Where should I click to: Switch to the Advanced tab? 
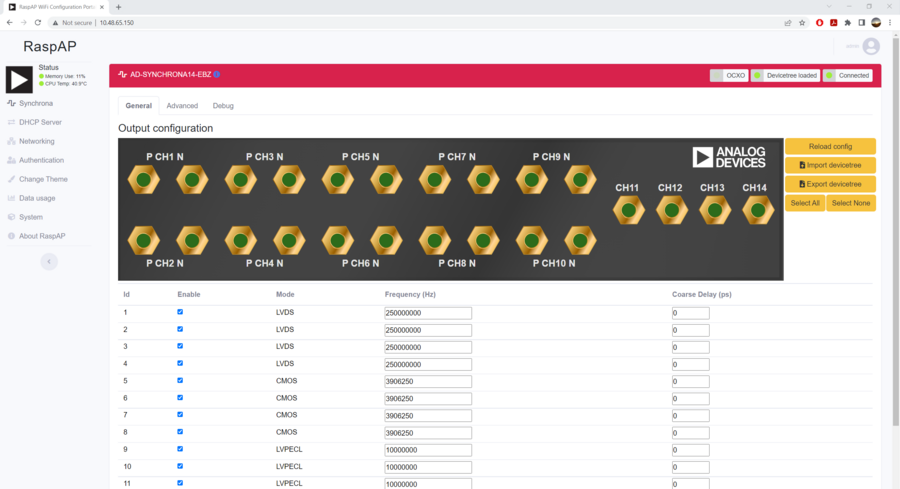tap(182, 105)
